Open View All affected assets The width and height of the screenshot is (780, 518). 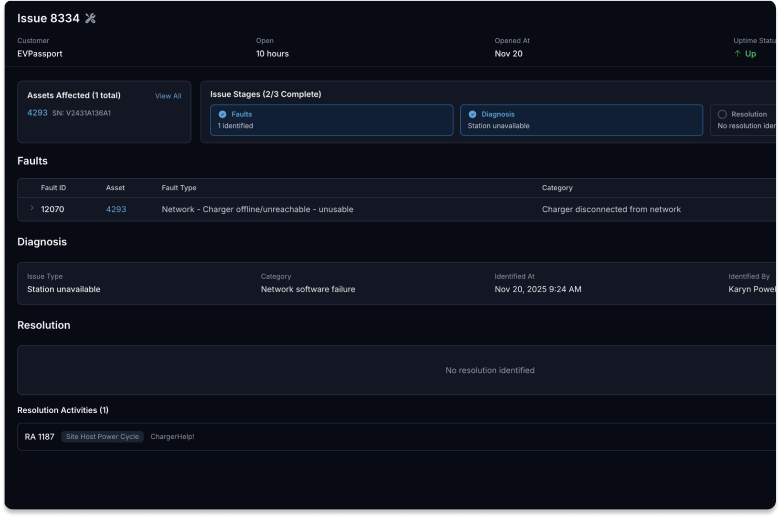pos(168,96)
